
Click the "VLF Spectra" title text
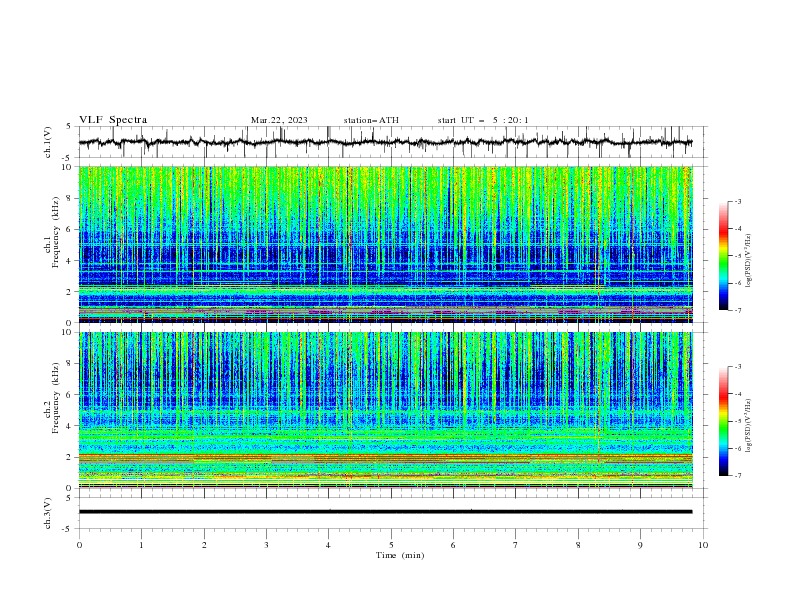(113, 120)
